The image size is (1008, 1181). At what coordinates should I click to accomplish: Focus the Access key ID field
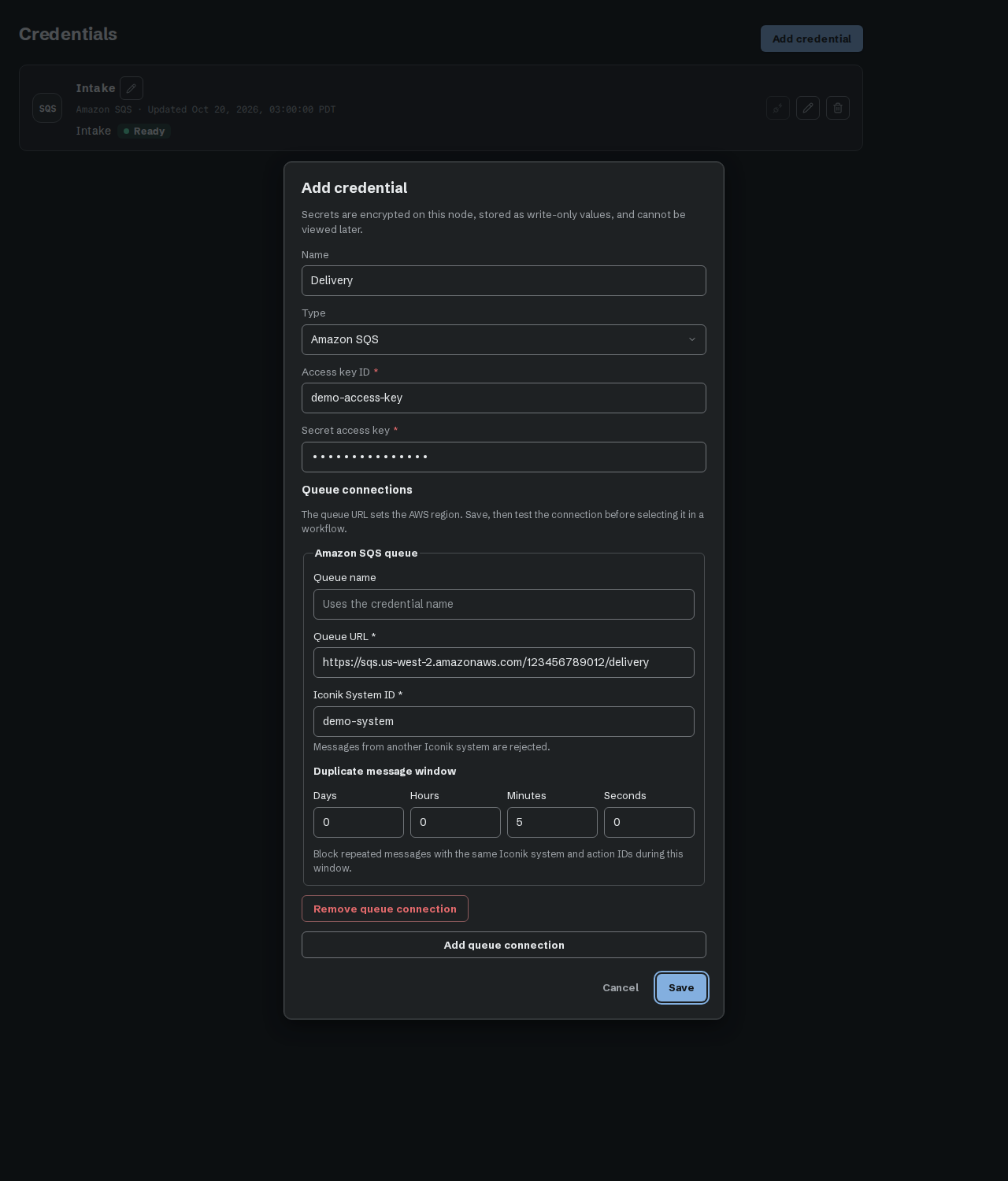pyautogui.click(x=504, y=398)
